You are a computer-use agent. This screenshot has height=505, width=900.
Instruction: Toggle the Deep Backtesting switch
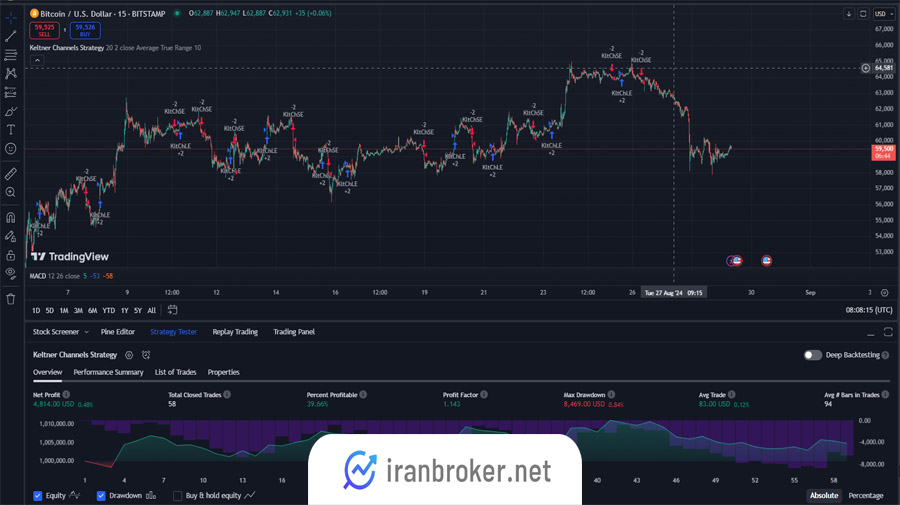click(x=813, y=355)
